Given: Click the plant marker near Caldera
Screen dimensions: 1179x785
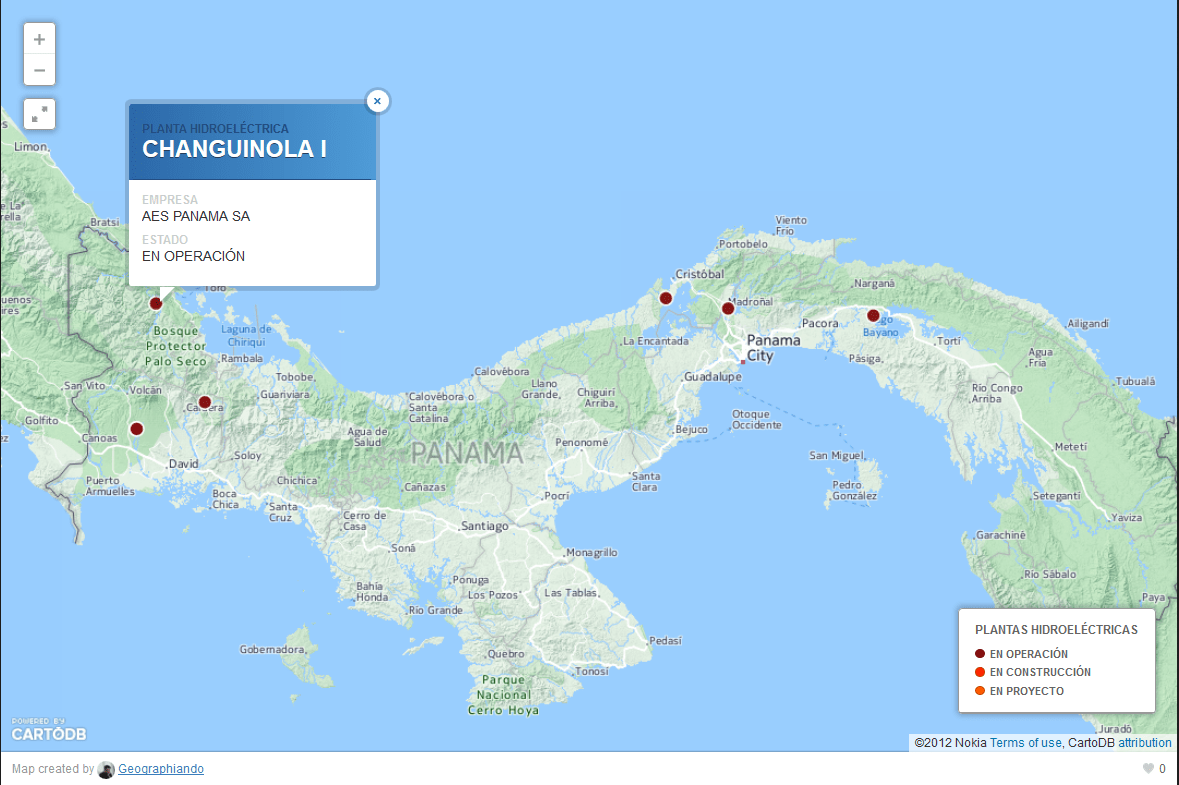Looking at the screenshot, I should pos(205,402).
